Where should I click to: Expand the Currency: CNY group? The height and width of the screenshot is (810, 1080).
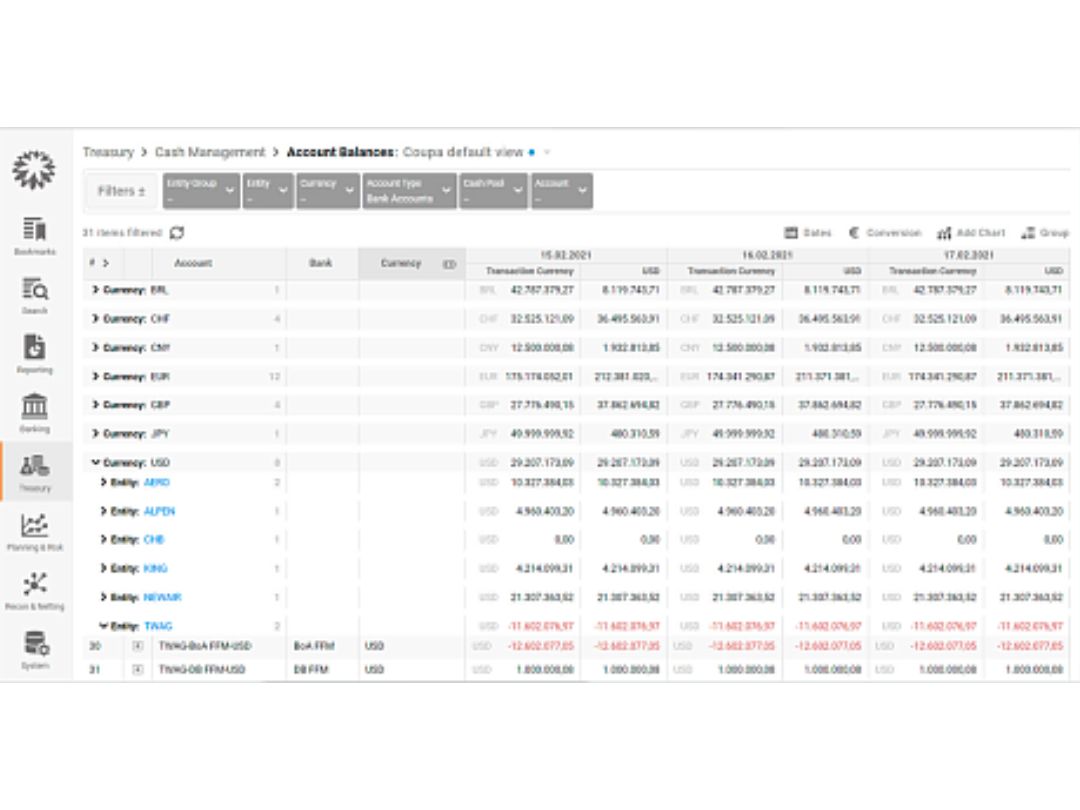[x=96, y=348]
